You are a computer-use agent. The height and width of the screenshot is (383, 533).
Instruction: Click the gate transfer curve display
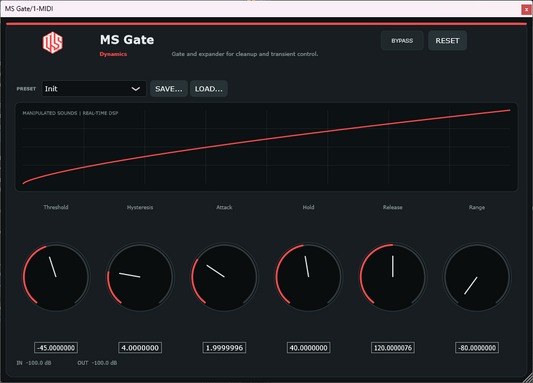(x=266, y=147)
